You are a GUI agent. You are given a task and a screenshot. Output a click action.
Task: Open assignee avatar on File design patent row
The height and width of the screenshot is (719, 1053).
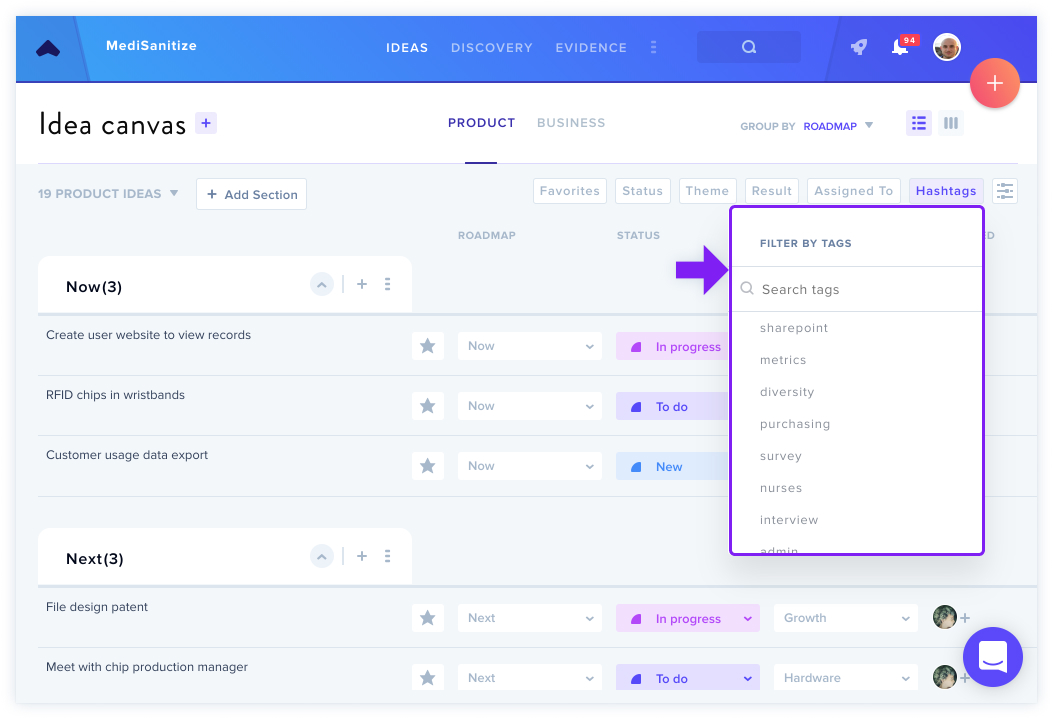click(x=945, y=617)
